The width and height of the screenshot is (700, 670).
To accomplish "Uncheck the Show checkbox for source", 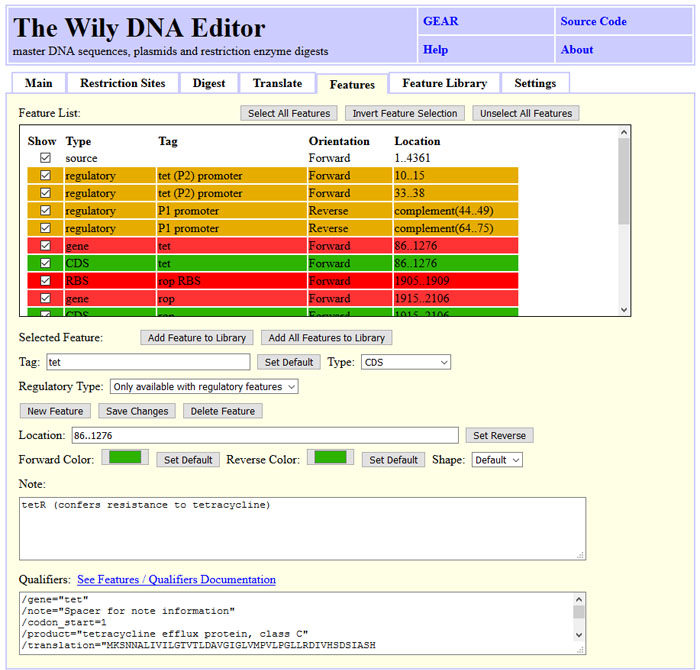I will point(45,158).
